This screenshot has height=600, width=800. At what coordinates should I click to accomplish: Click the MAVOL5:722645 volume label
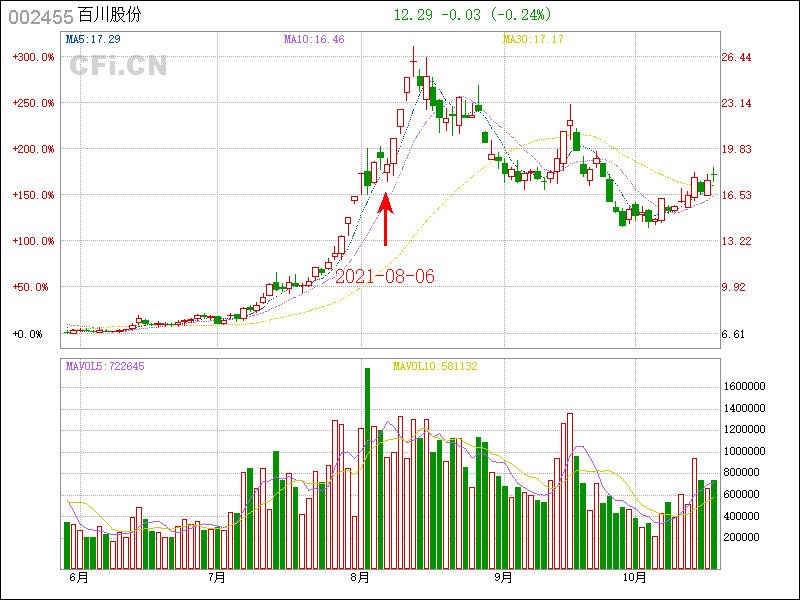(x=105, y=366)
